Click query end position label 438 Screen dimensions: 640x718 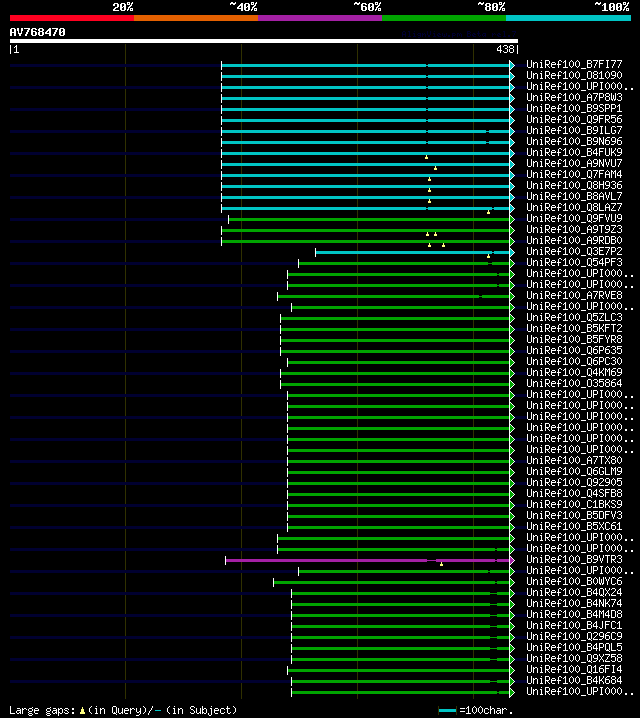(506, 49)
